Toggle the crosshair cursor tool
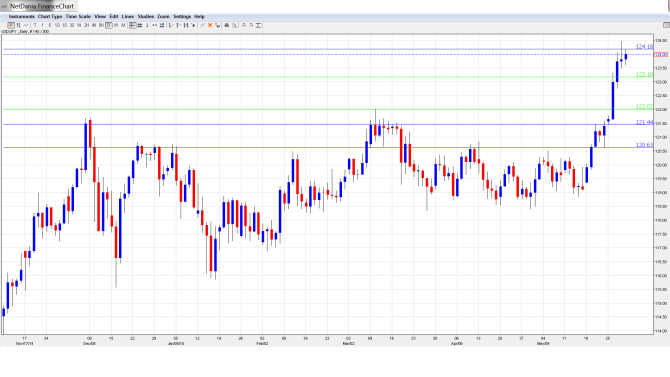This screenshot has width=670, height=377. point(133,25)
